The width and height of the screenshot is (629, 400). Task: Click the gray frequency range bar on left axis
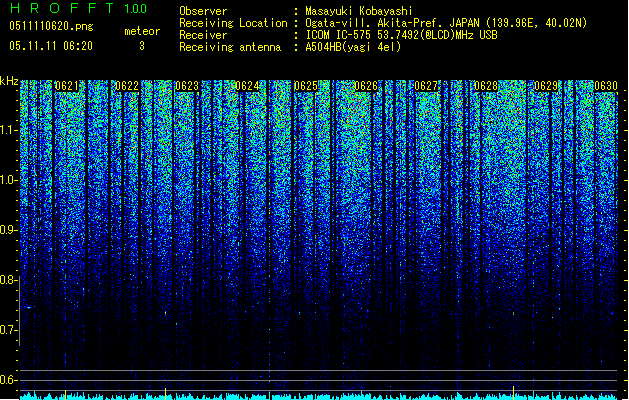tap(19, 311)
